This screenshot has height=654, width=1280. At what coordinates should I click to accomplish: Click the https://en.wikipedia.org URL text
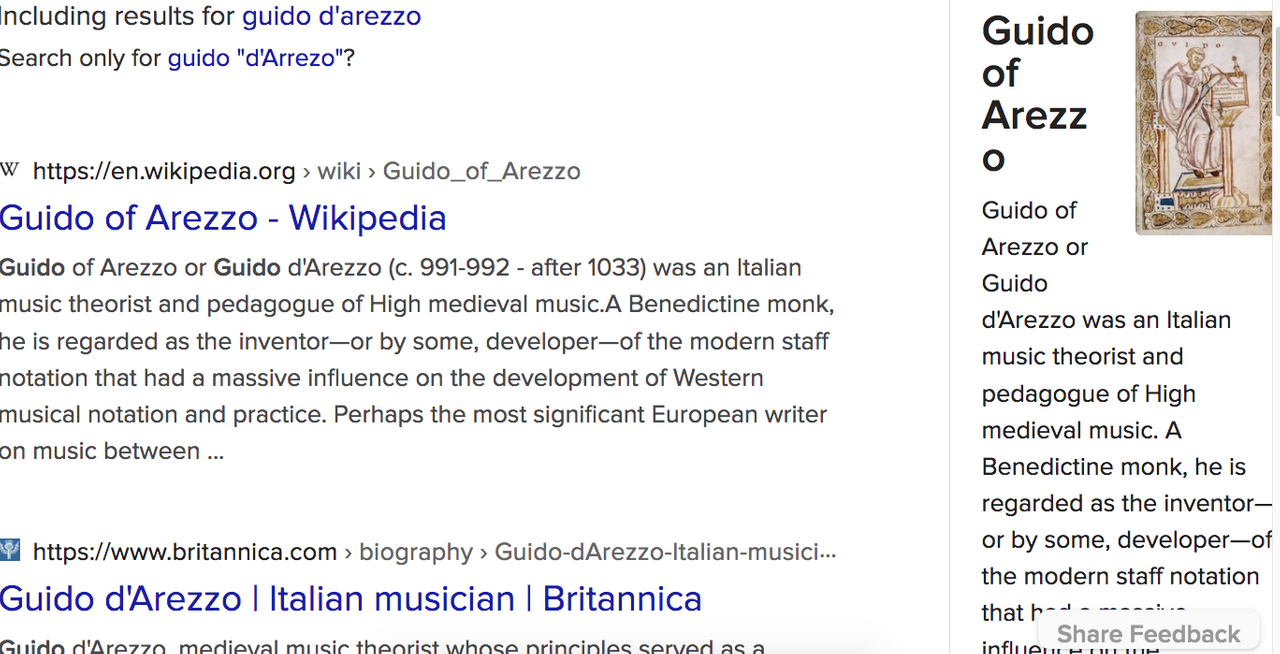164,171
